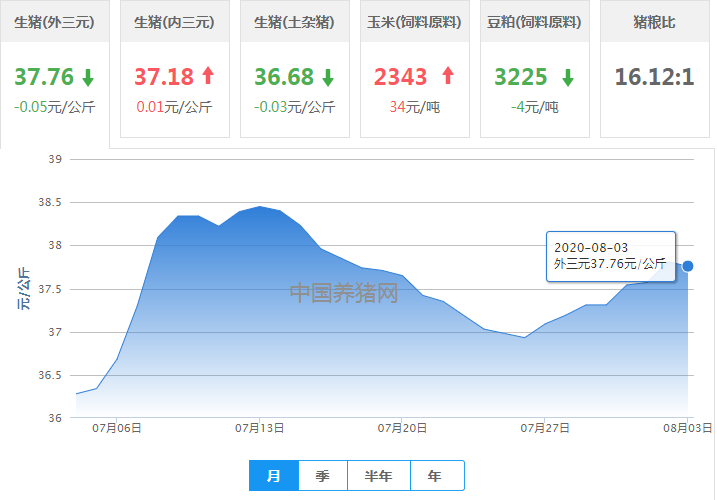Click the red up arrow beside 2343
The image size is (717, 500).
coord(447,76)
